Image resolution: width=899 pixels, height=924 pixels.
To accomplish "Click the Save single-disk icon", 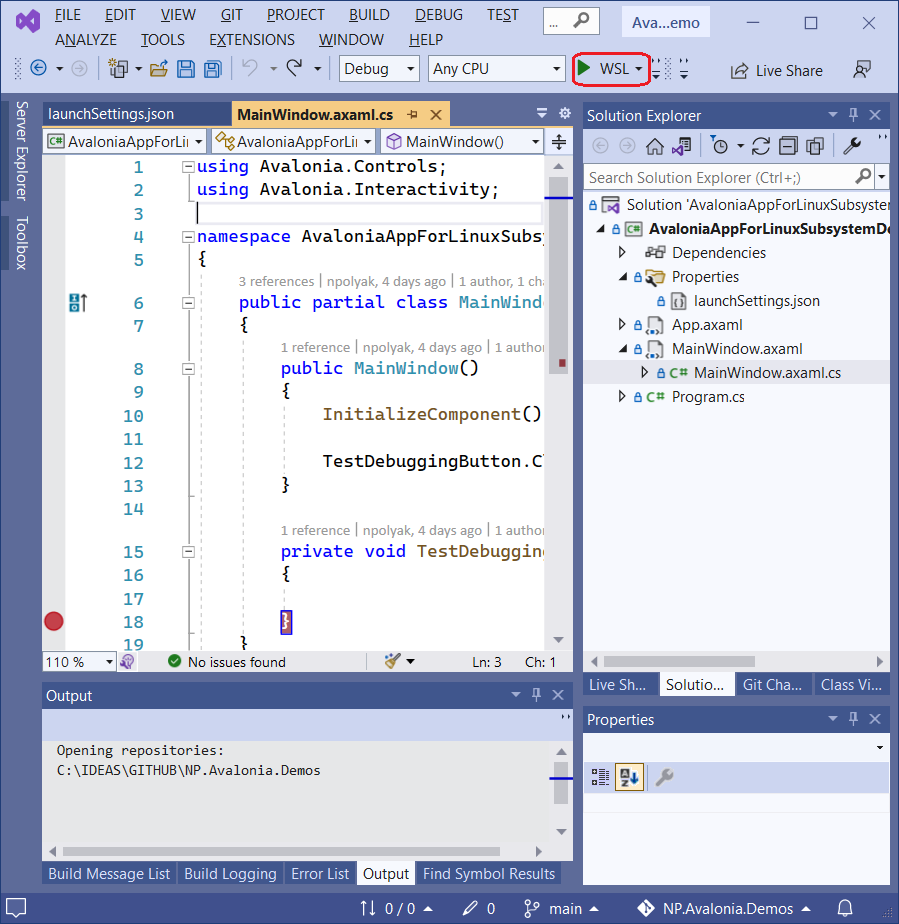I will pos(186,69).
